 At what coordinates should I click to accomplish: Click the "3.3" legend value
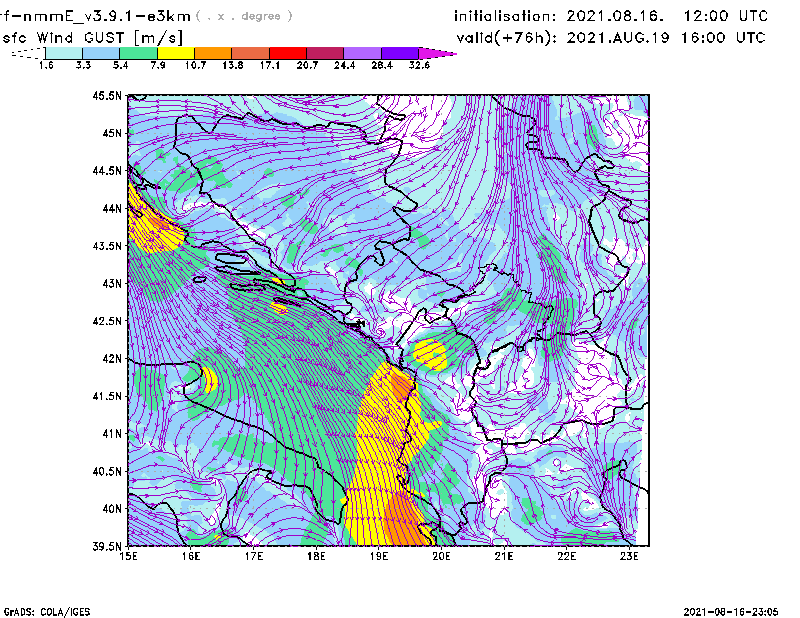pyautogui.click(x=83, y=65)
